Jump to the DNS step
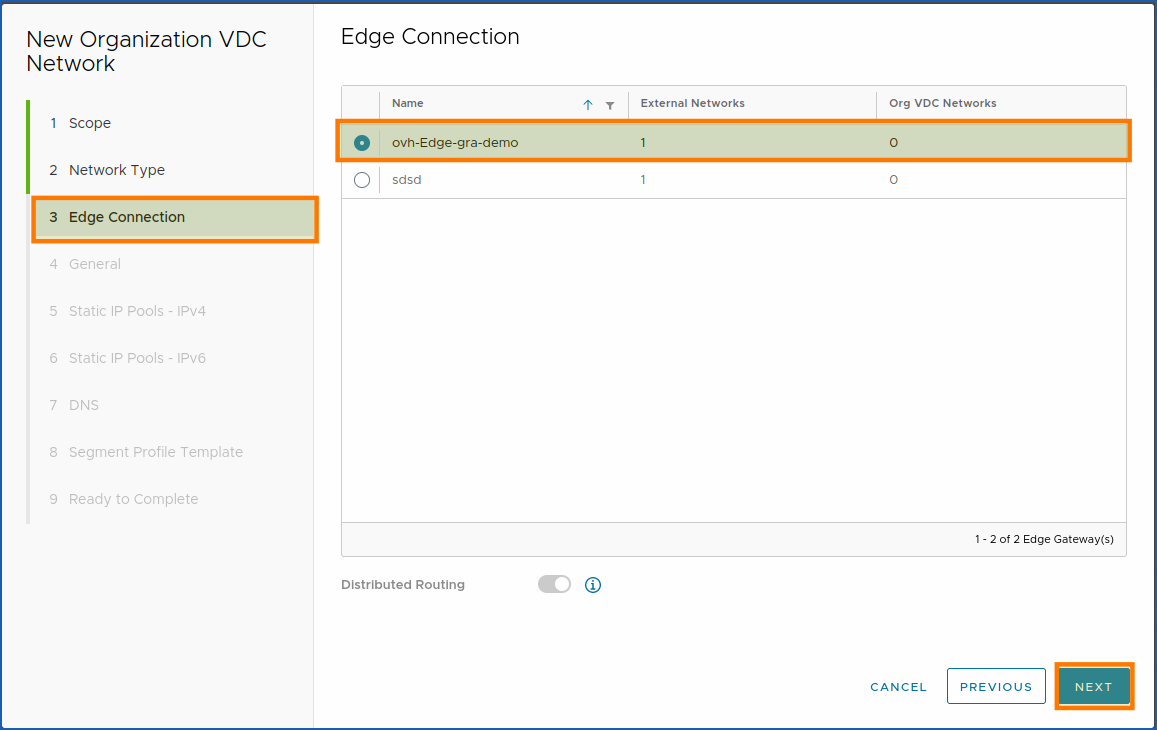 (x=84, y=404)
